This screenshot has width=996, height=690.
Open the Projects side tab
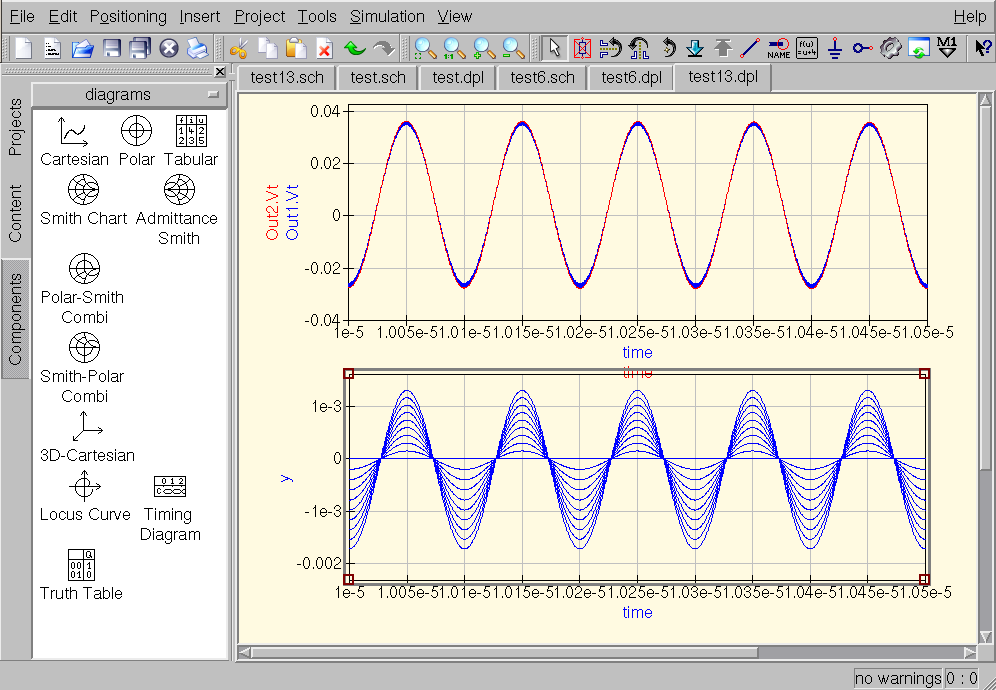[x=15, y=129]
